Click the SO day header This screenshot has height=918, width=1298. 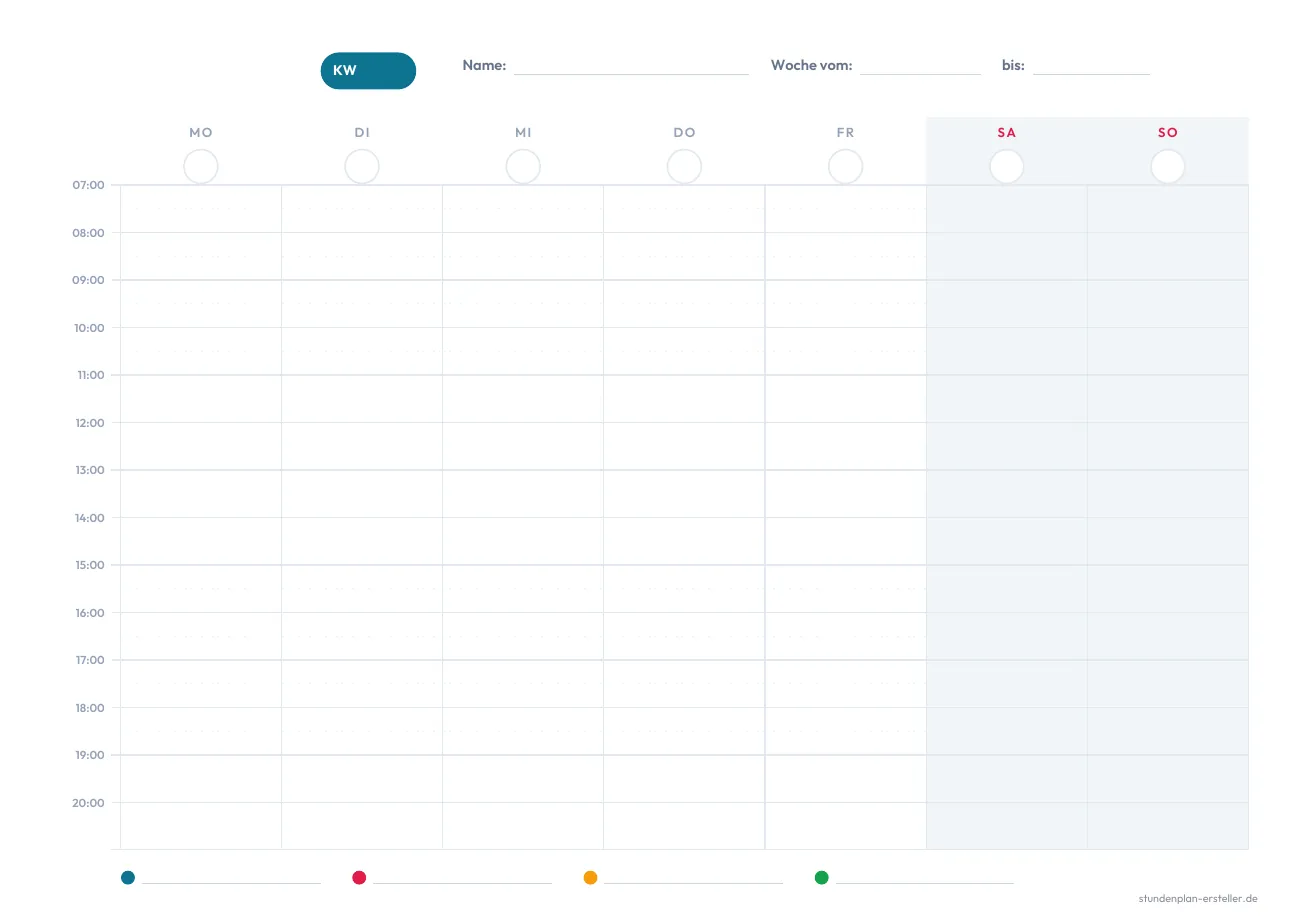click(1168, 132)
